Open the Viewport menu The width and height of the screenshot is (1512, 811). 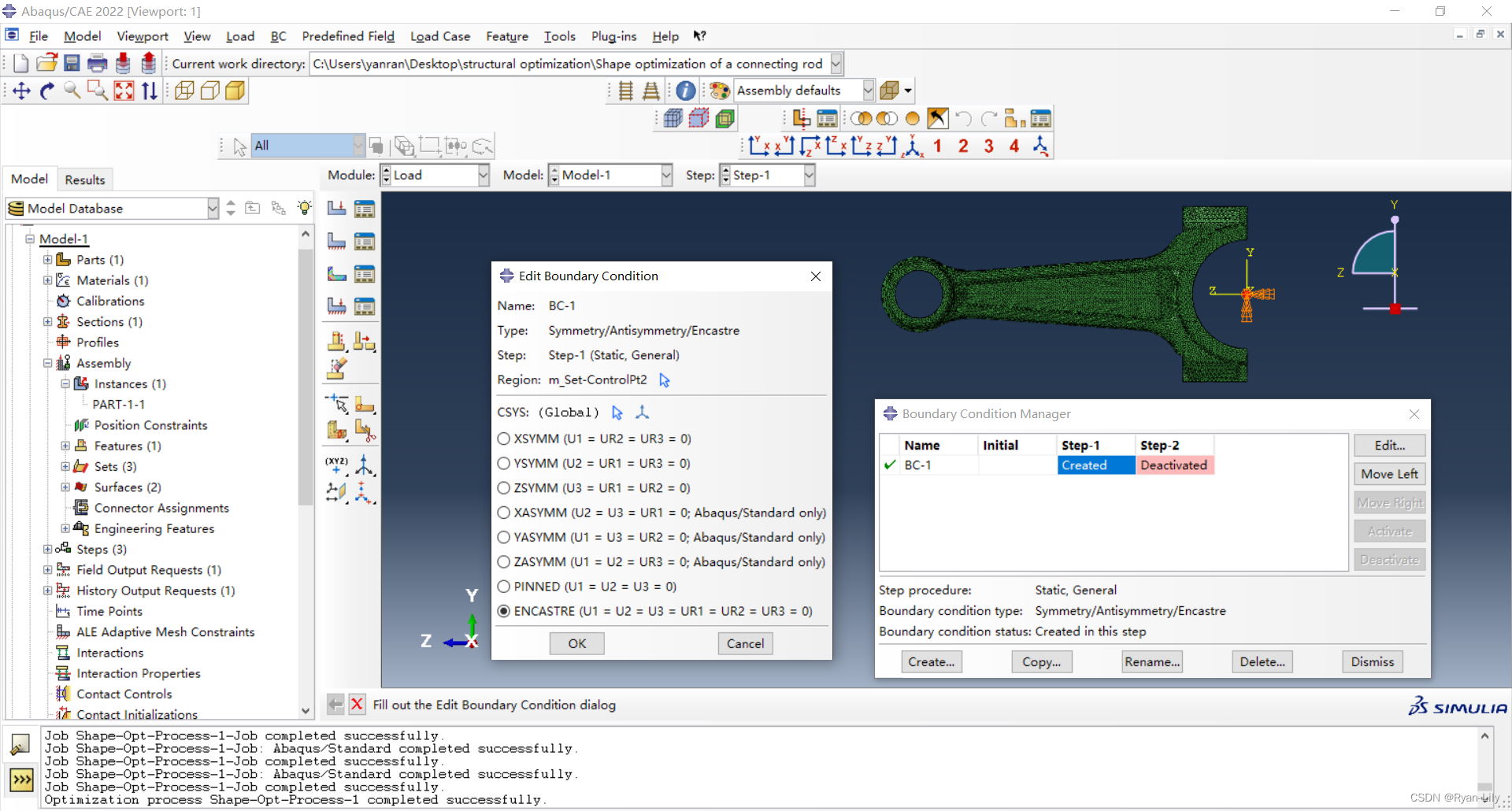143,36
